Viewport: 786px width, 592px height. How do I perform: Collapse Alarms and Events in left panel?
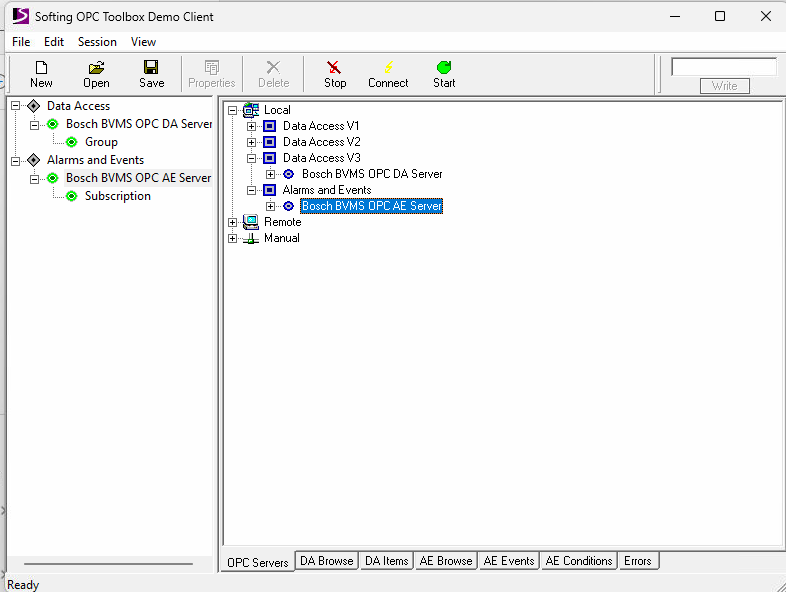(x=15, y=160)
